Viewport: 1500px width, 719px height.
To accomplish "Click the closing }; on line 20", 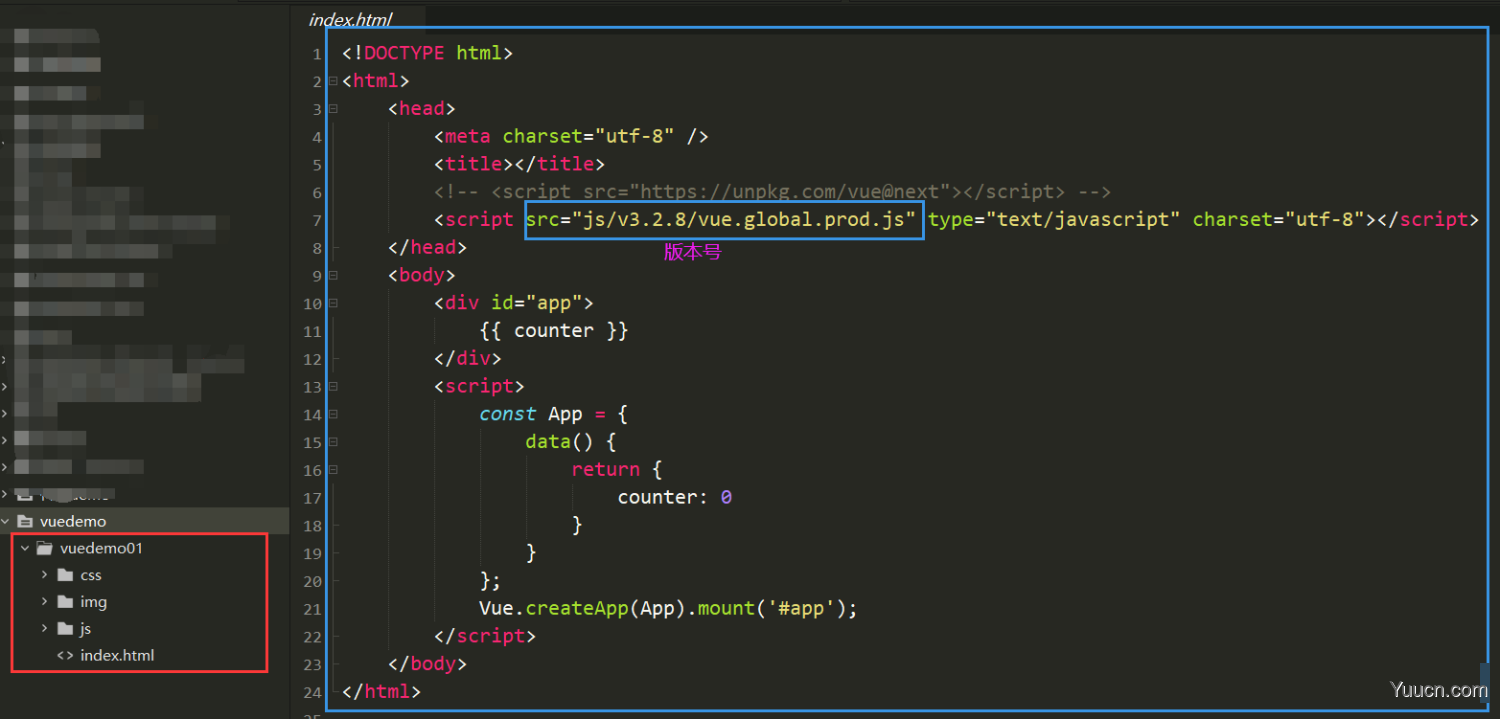I will coord(490,581).
